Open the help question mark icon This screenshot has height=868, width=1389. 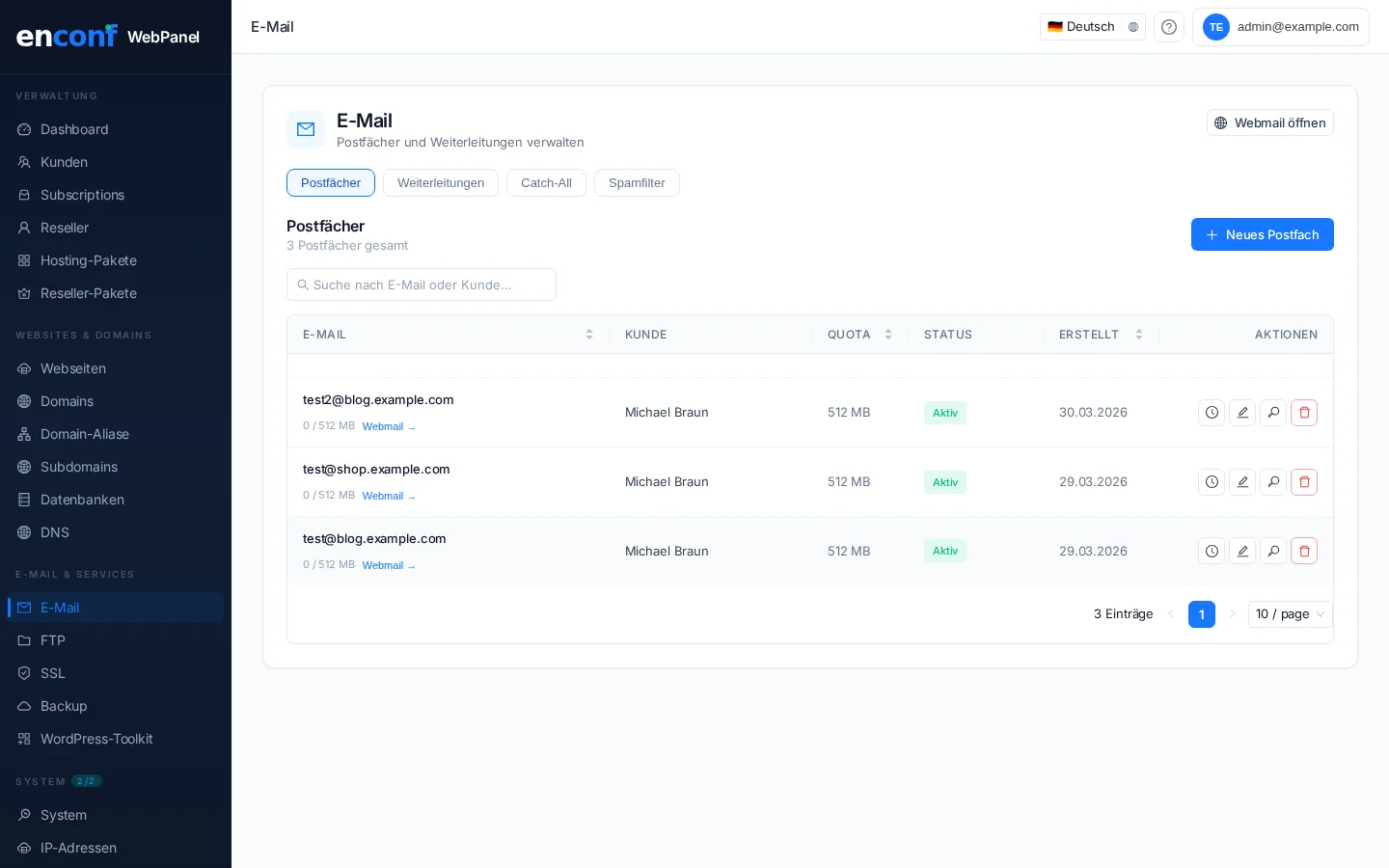tap(1168, 27)
